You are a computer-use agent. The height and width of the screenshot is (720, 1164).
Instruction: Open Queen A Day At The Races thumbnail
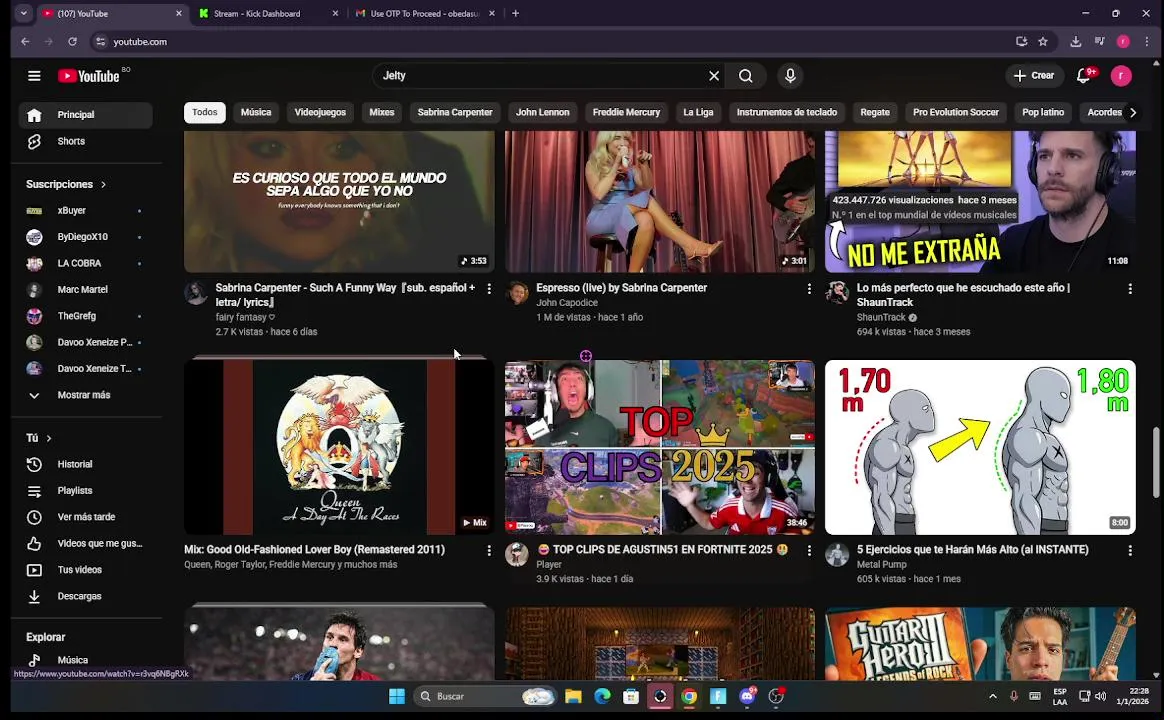[339, 447]
